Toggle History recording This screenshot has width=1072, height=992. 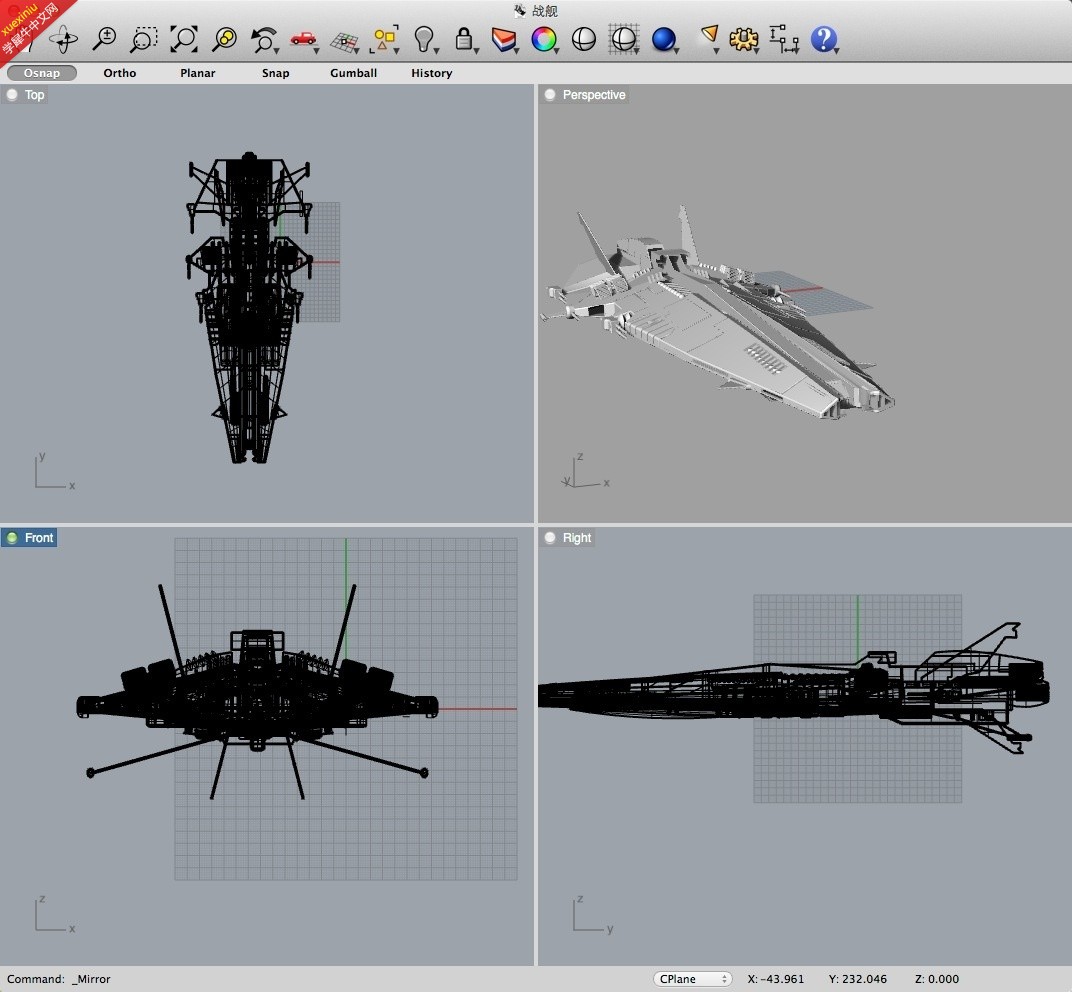pos(431,73)
